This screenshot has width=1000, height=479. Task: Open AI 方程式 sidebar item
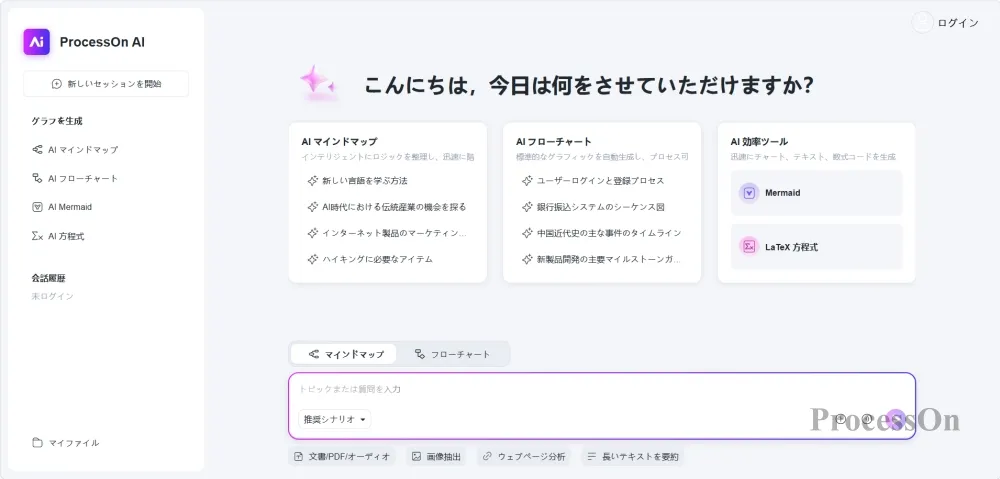tap(58, 236)
